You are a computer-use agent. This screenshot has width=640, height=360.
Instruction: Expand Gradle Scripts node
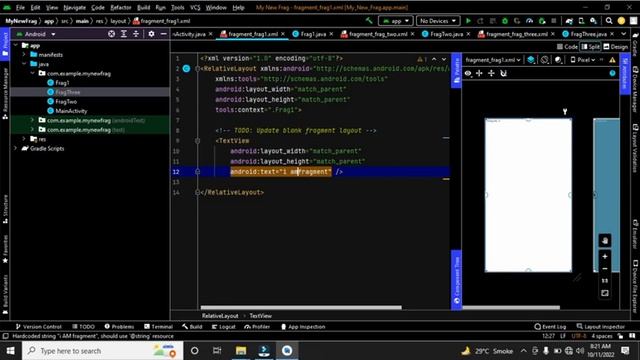16,149
